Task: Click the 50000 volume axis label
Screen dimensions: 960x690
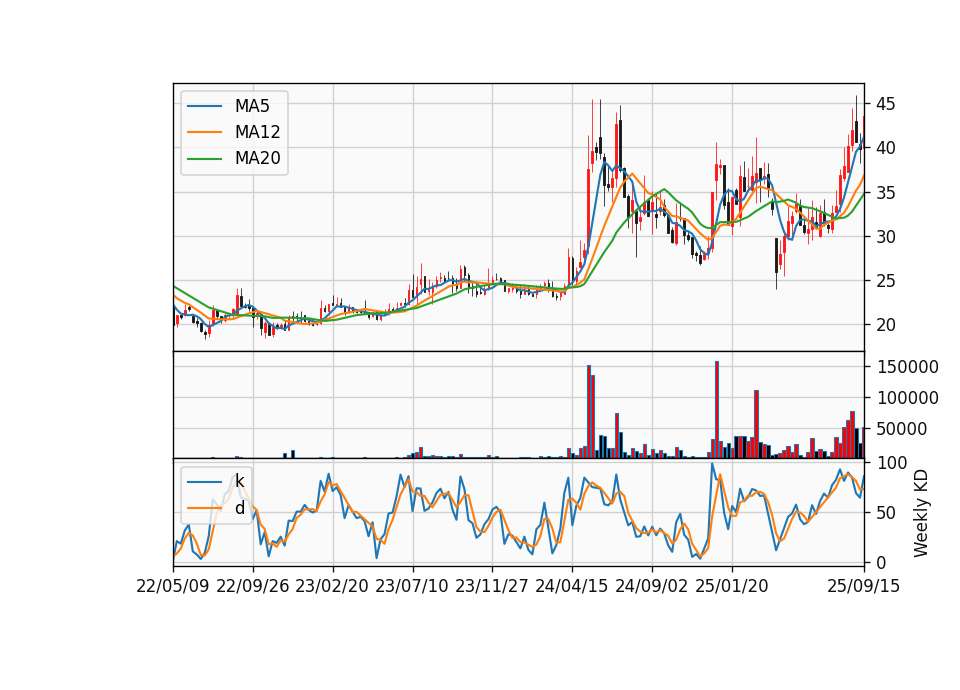Action: click(902, 429)
